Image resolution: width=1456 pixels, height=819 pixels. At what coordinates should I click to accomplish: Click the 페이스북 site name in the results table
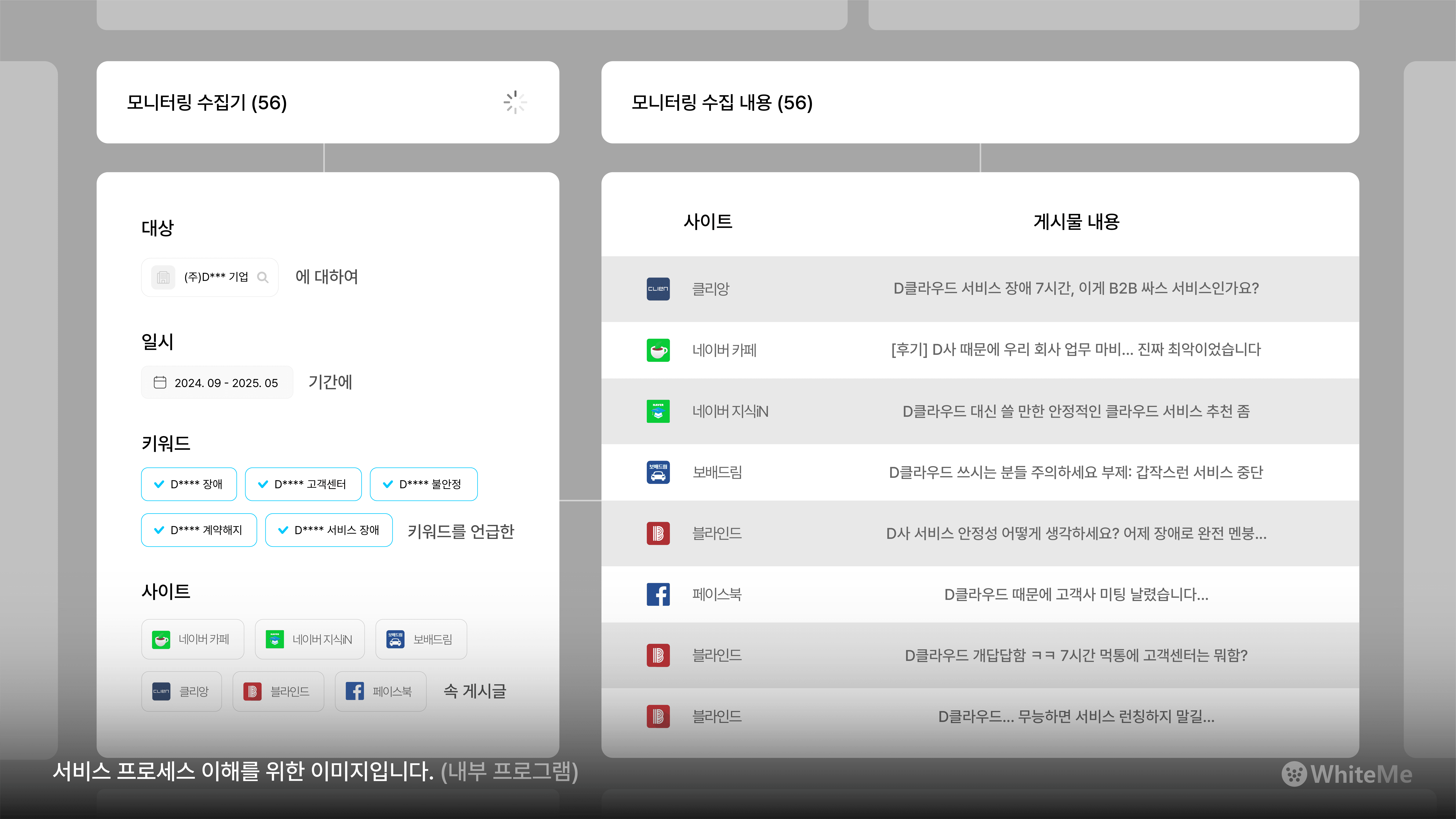[717, 595]
